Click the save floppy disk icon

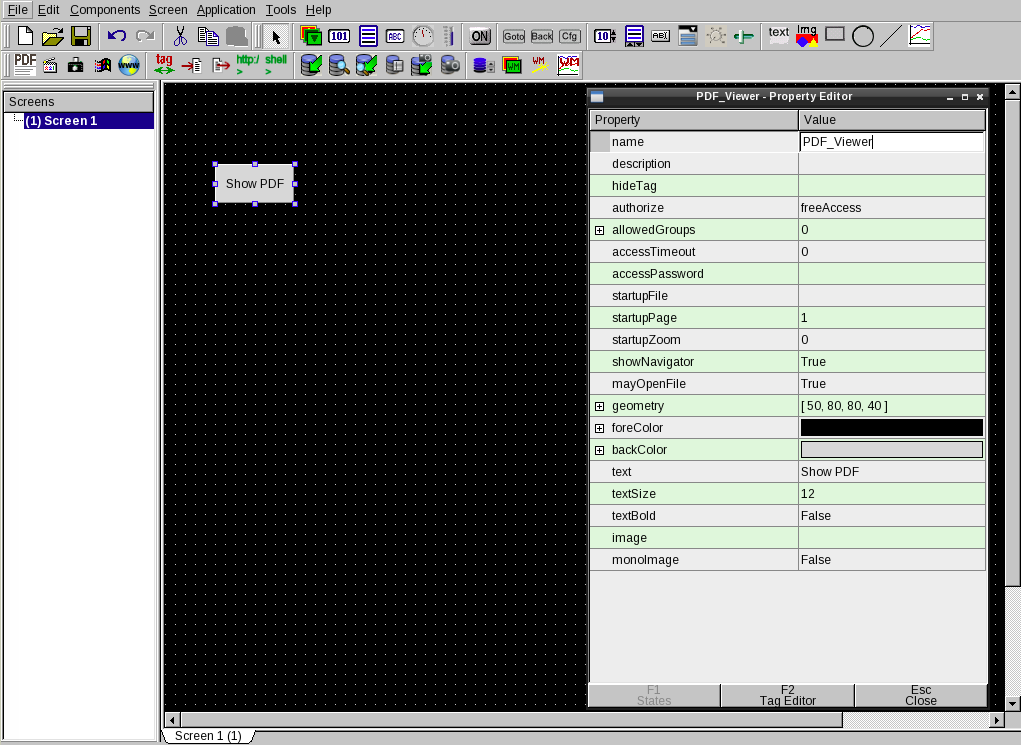pos(81,37)
